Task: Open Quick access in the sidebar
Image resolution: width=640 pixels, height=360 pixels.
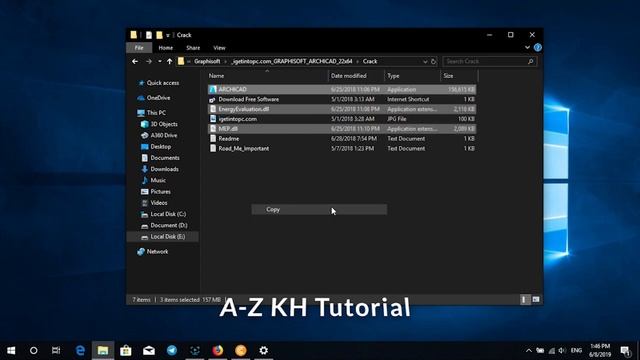Action: click(162, 83)
